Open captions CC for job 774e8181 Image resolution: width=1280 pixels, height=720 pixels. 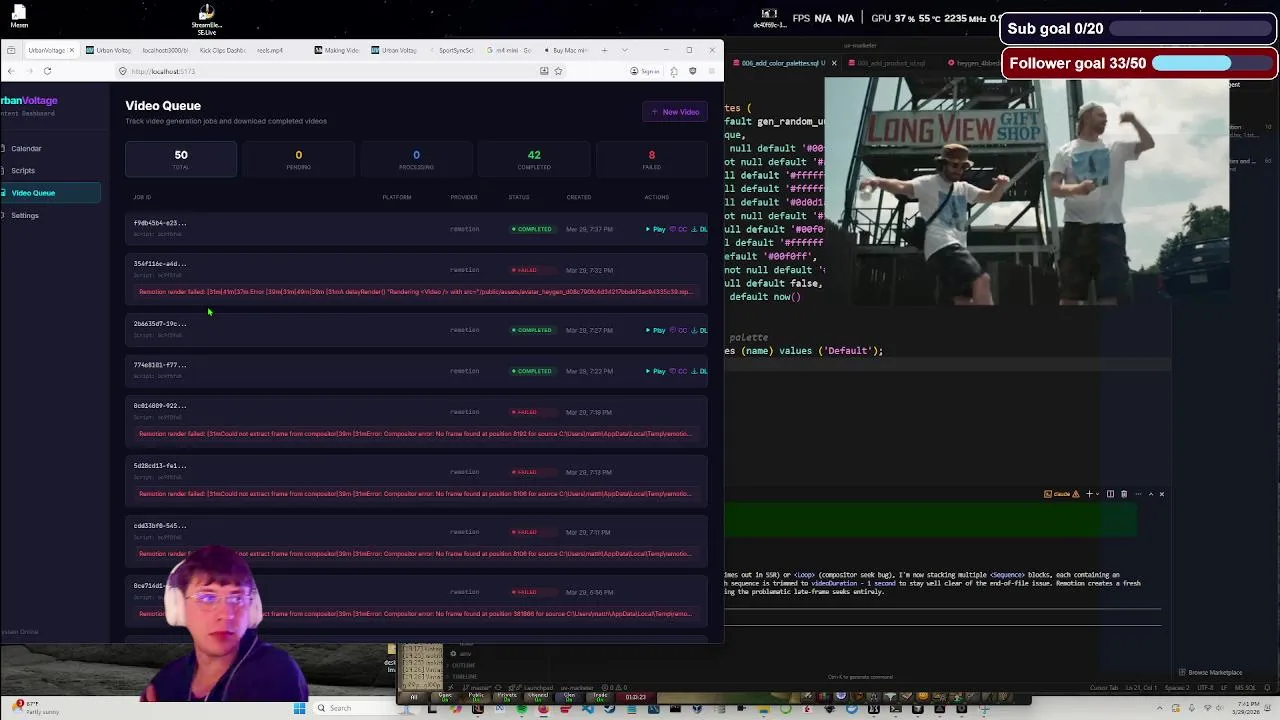(679, 371)
